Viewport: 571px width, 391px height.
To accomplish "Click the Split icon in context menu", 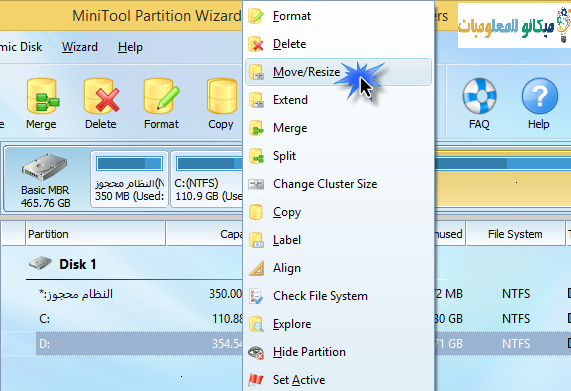I will 256,156.
